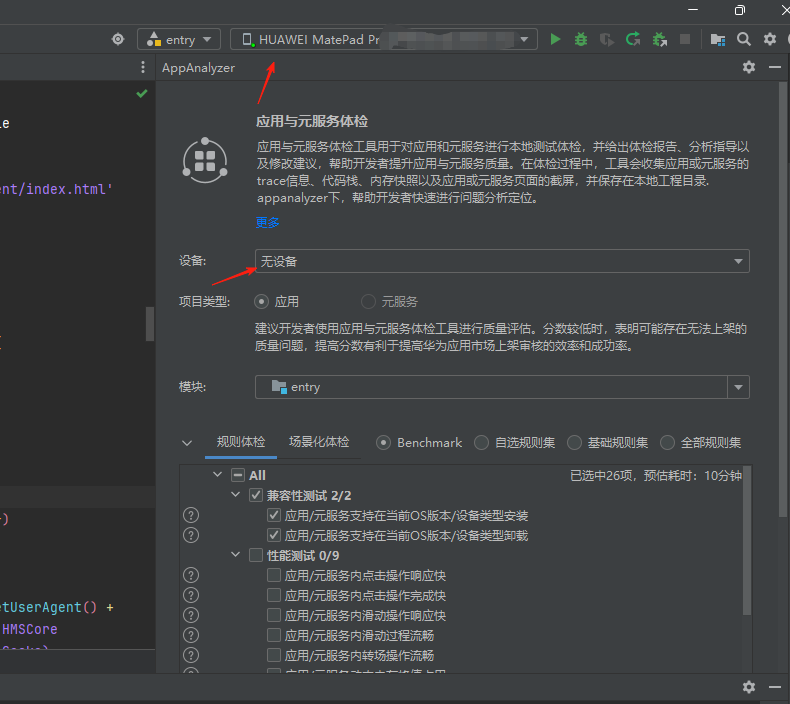
Task: Click the rules list scrollbar
Action: [747, 541]
